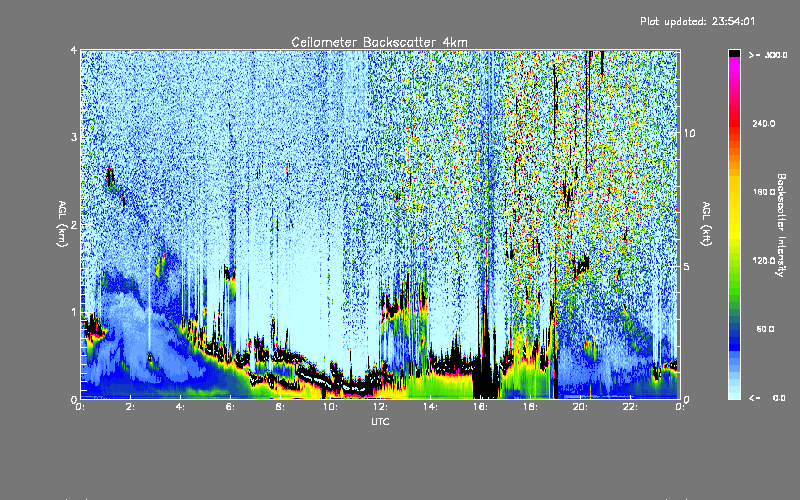Click the '6:' hour tick label
The height and width of the screenshot is (500, 800).
click(x=230, y=407)
